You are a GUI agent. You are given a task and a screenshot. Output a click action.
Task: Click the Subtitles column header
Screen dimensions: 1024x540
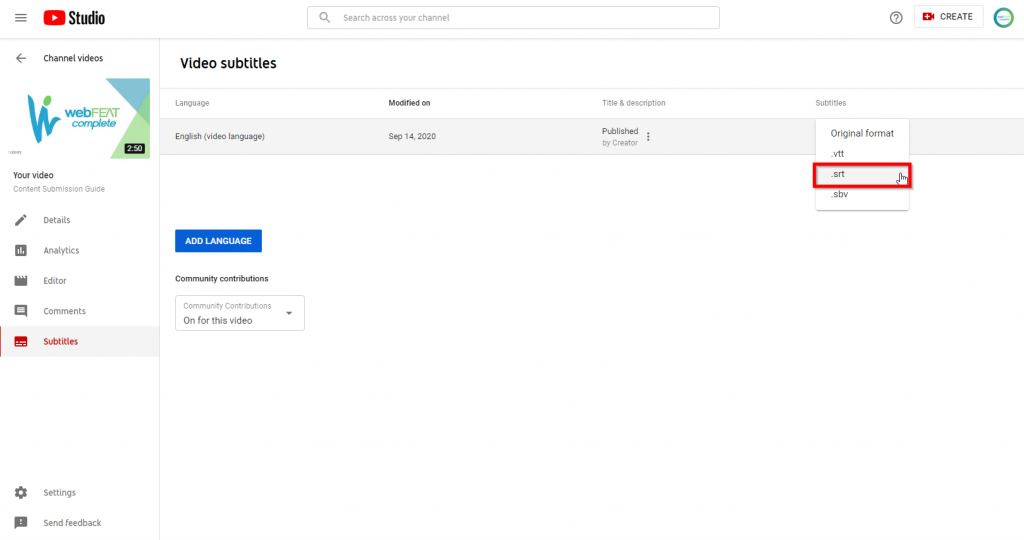(831, 103)
